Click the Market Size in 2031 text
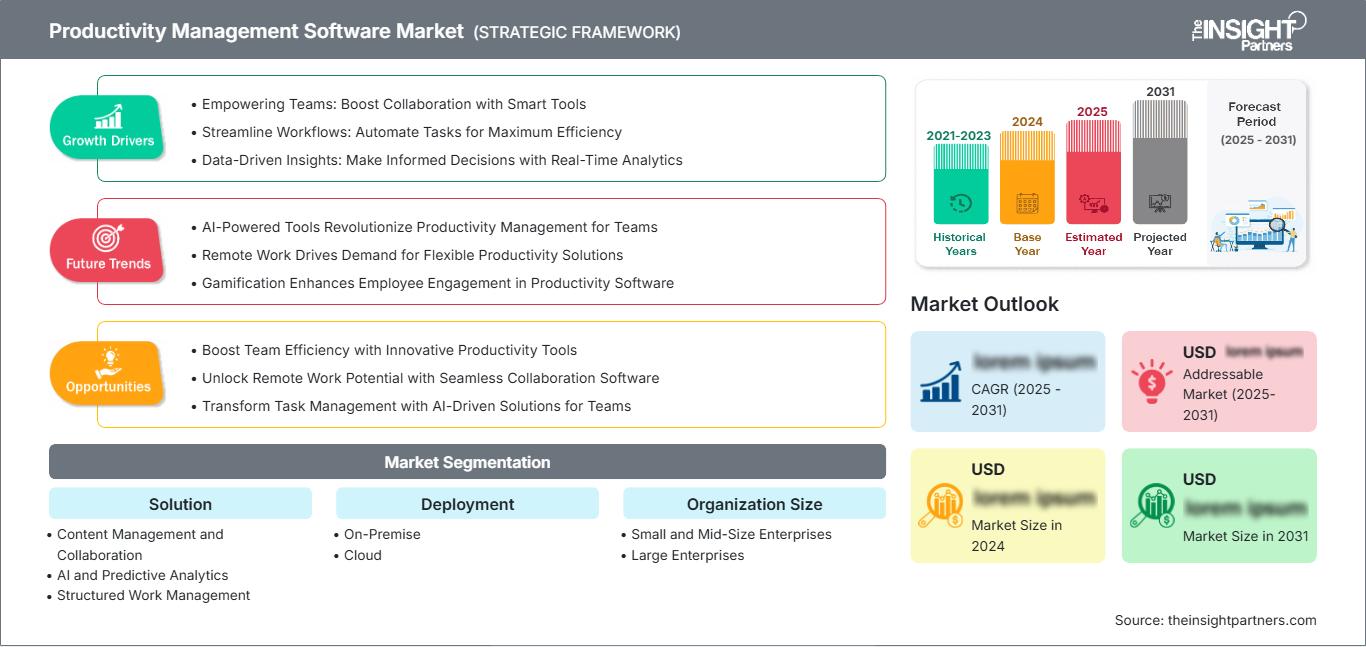The height and width of the screenshot is (647, 1366). [1245, 536]
